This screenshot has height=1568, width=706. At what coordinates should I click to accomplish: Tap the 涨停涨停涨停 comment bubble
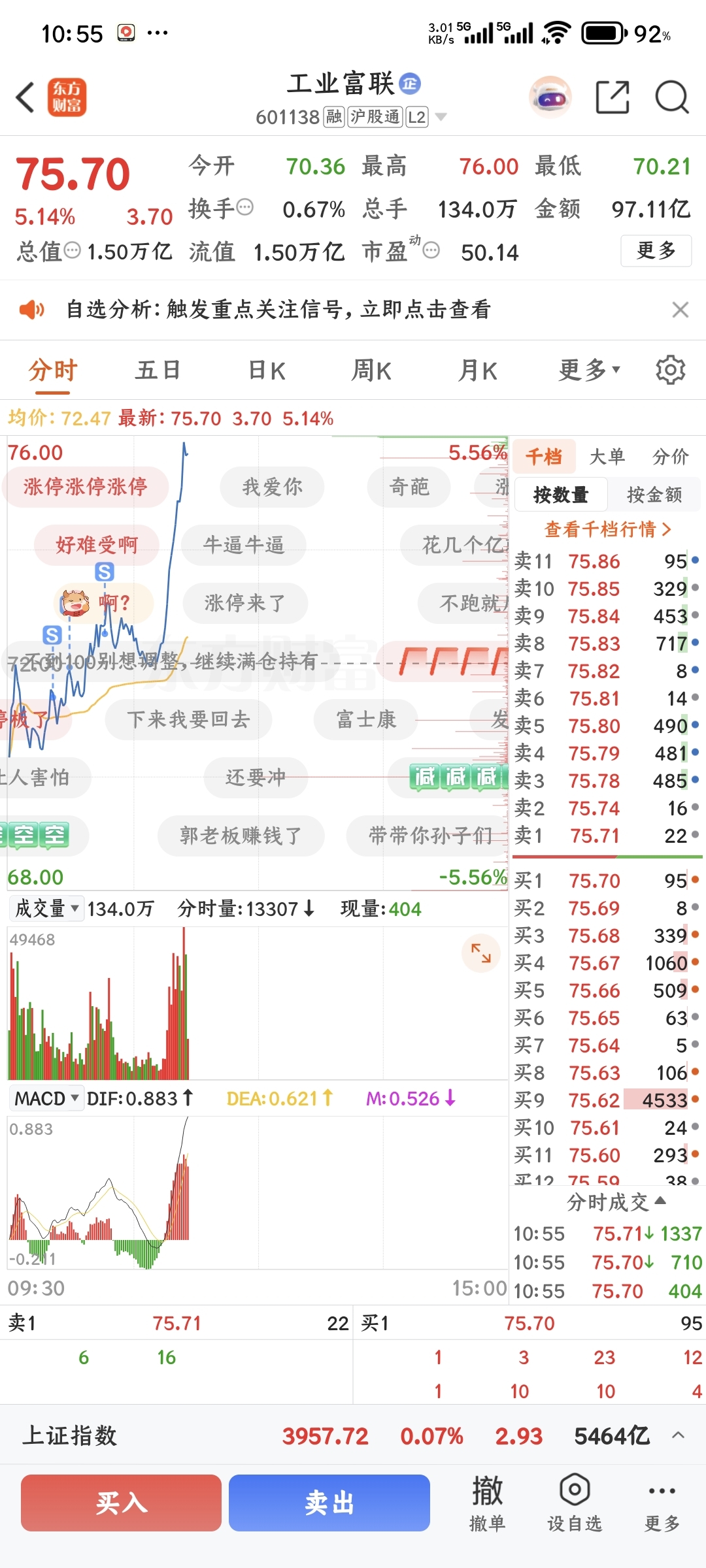(x=85, y=486)
